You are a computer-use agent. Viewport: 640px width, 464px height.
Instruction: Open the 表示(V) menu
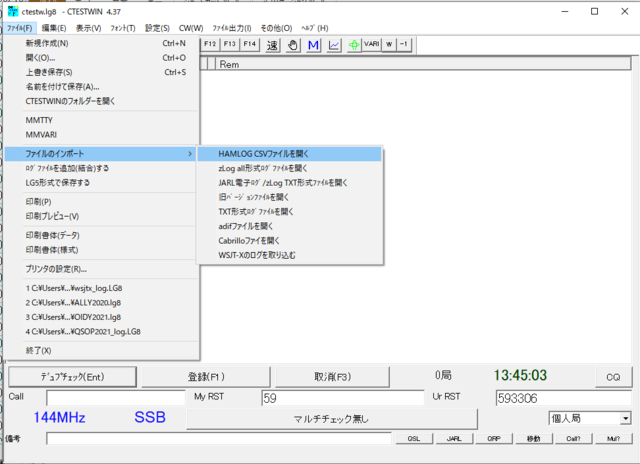coord(89,28)
